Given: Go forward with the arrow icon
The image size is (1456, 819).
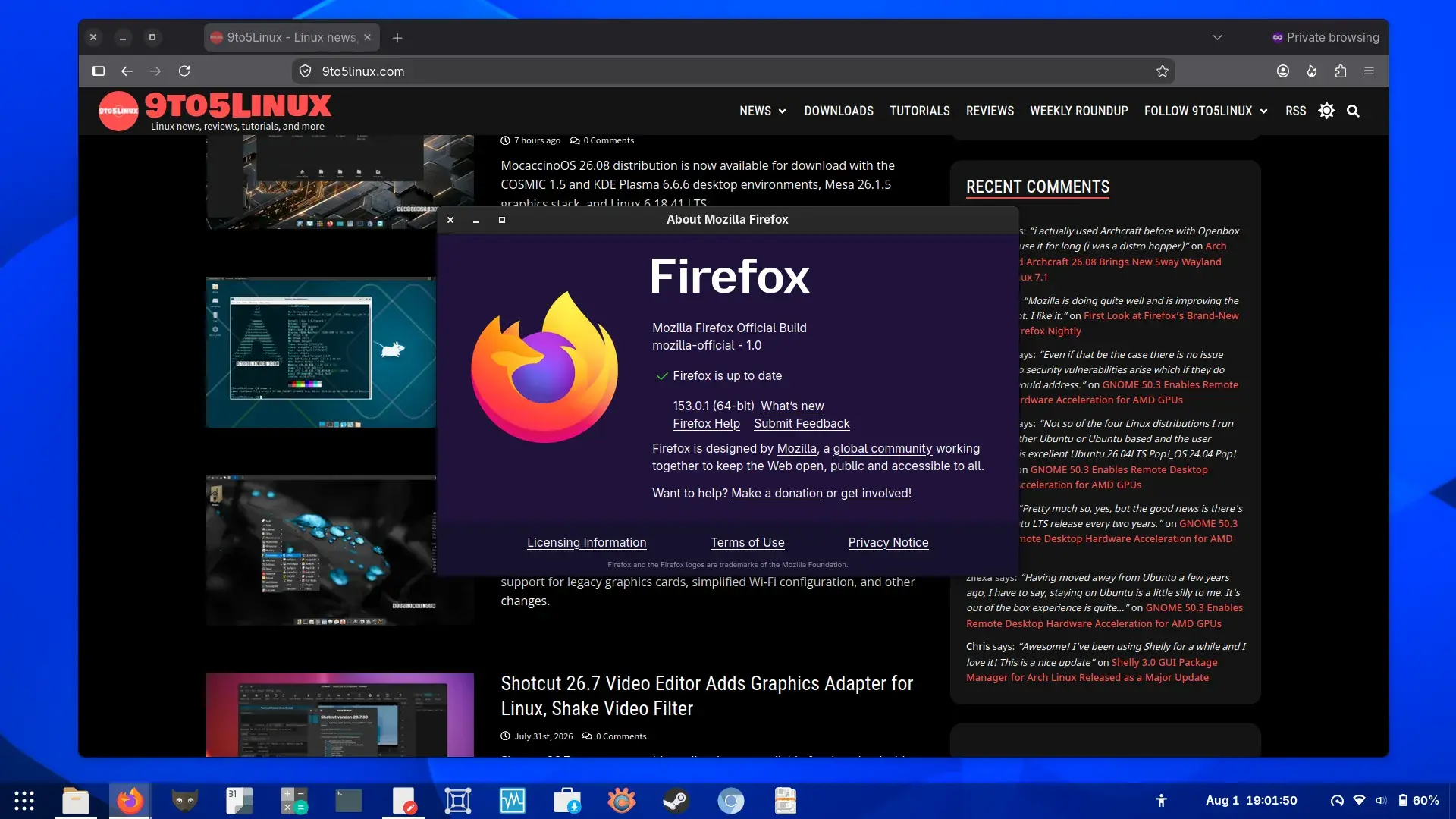Looking at the screenshot, I should tap(155, 71).
